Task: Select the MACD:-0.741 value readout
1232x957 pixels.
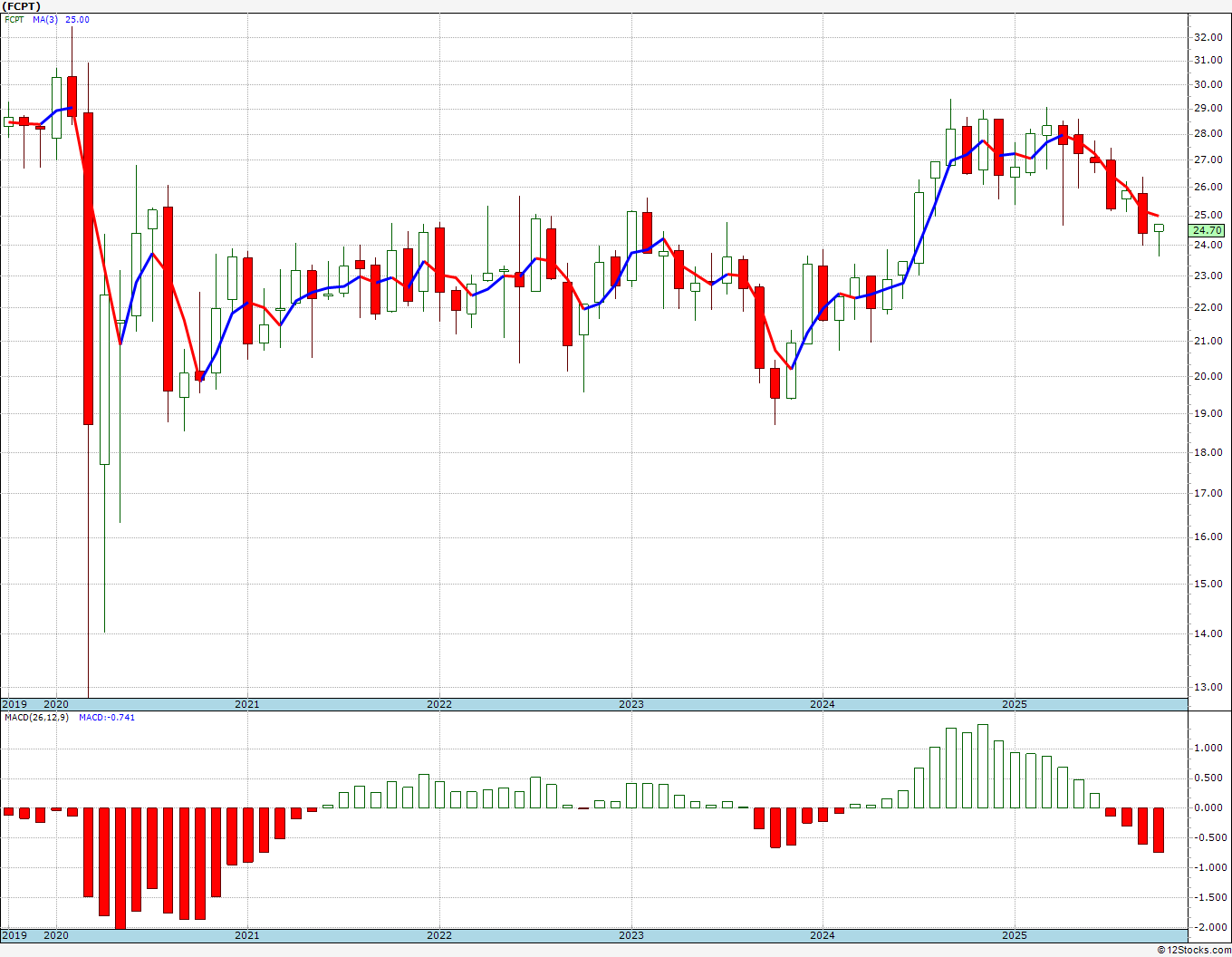Action: (107, 718)
